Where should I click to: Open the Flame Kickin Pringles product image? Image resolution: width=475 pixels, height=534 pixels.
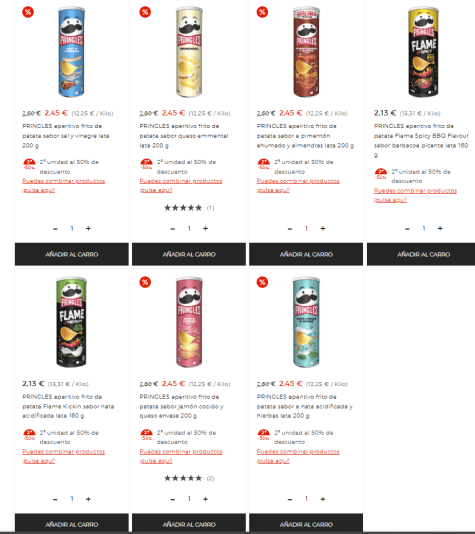pyautogui.click(x=72, y=322)
